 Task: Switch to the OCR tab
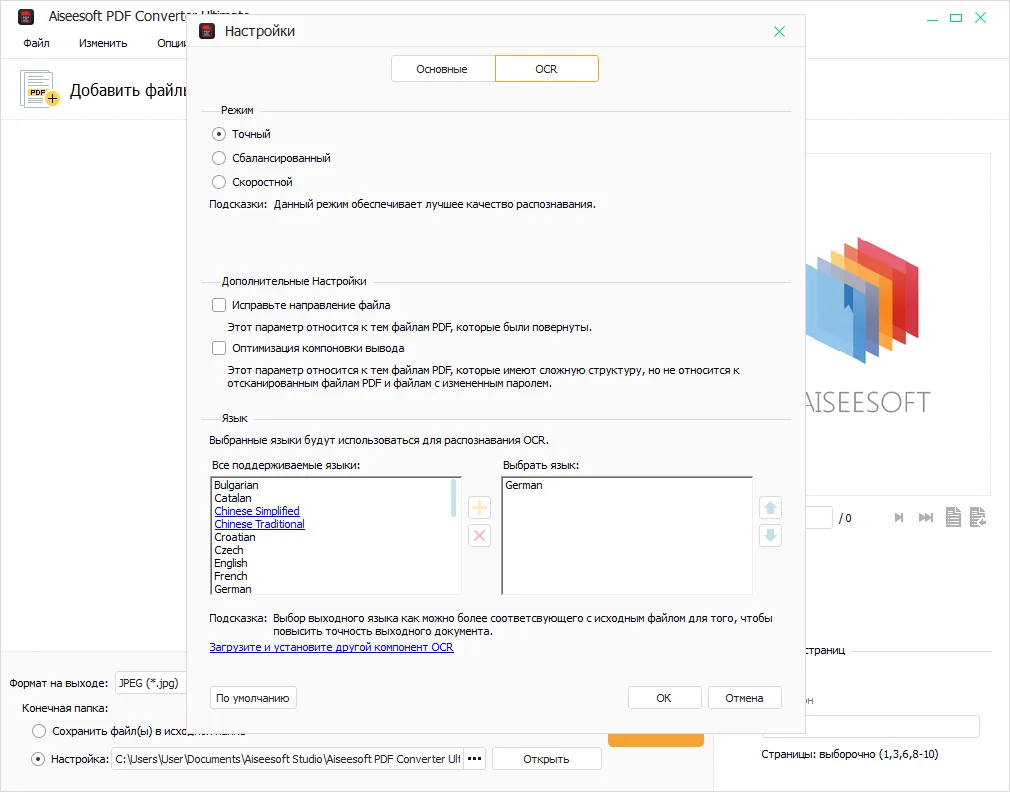547,69
